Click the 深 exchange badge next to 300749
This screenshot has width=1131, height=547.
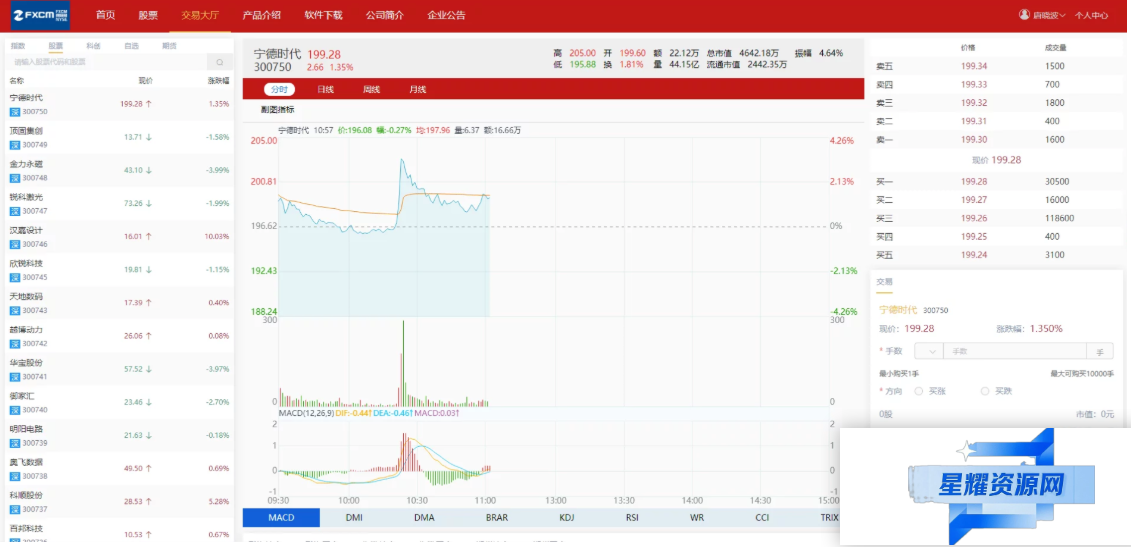pyautogui.click(x=14, y=145)
